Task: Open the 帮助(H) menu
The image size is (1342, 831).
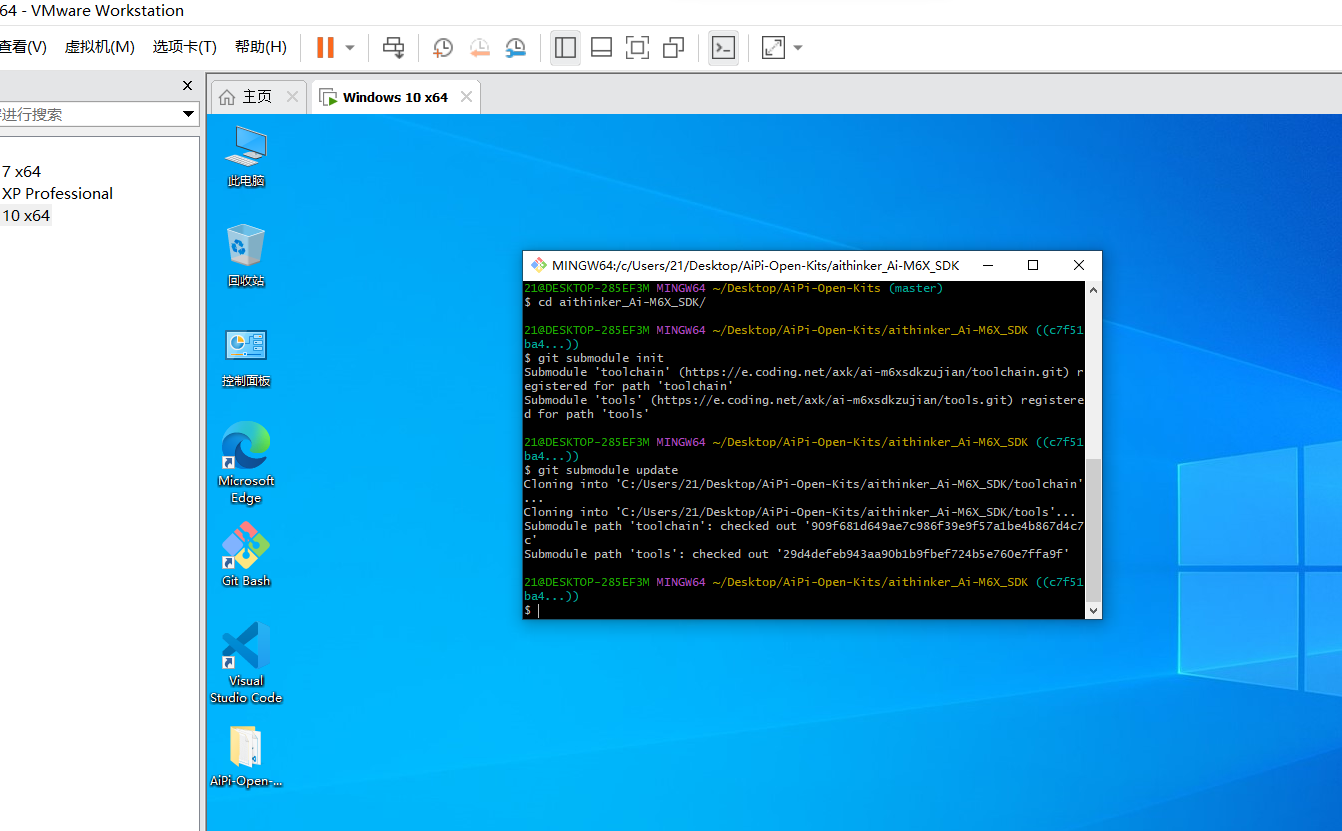Action: click(x=261, y=47)
